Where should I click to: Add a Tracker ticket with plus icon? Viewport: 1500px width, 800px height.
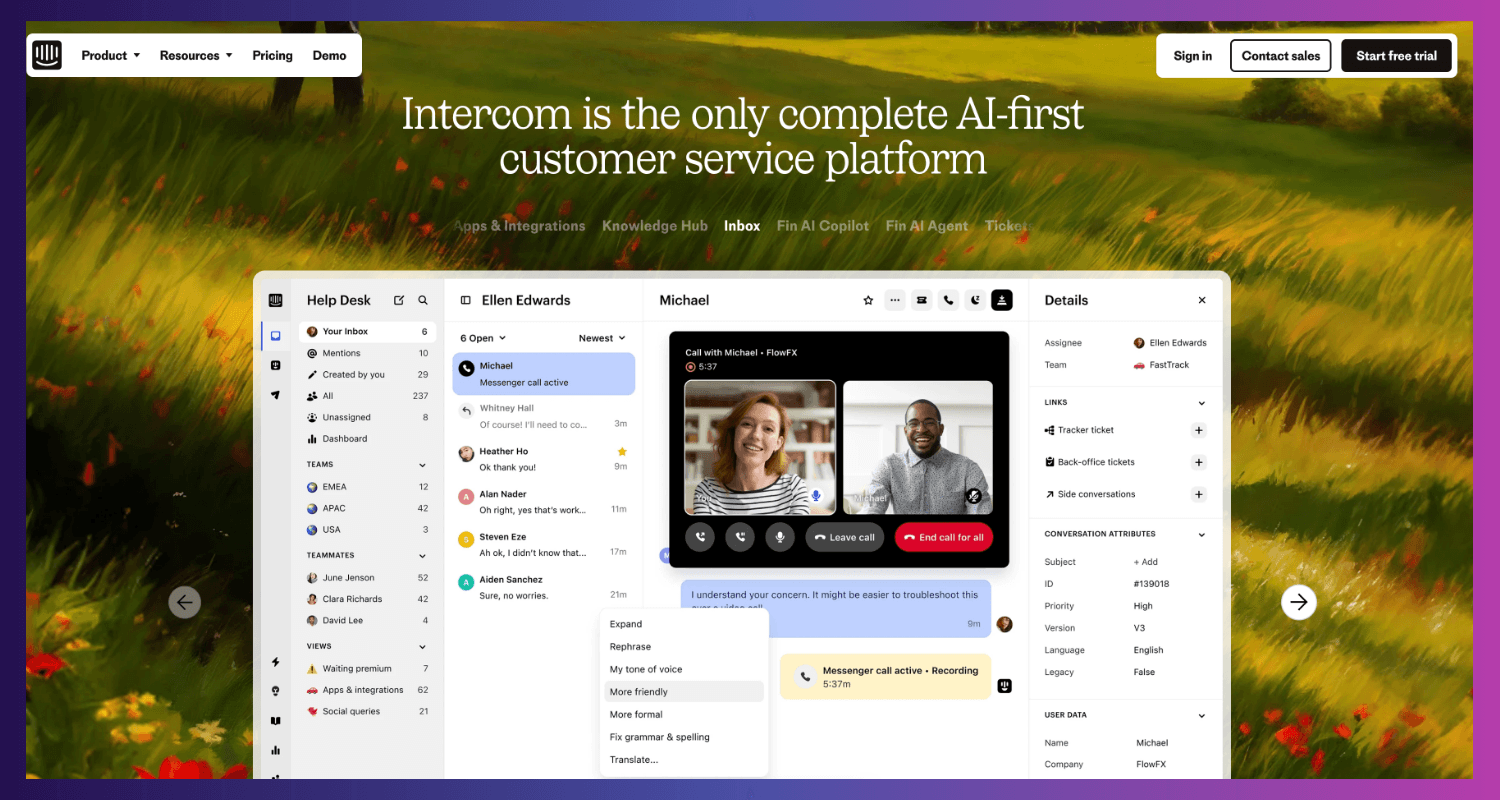(x=1199, y=430)
